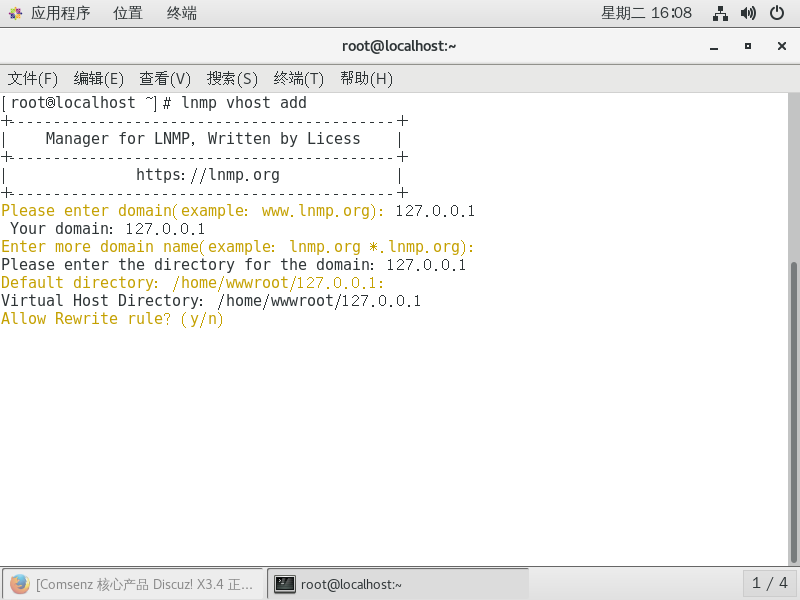Screen dimensions: 800x600
Task: Click the 'Enter more domain name' prompt
Action: 238,247
